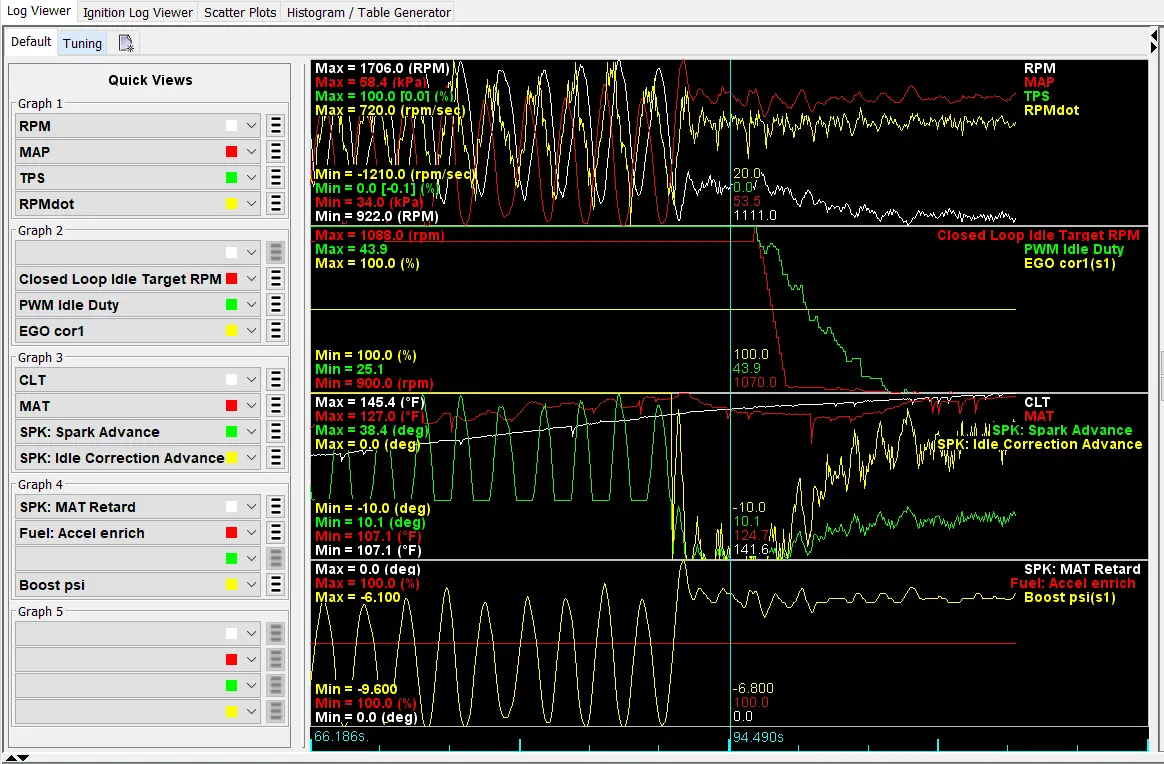
Task: Click the RPM legend label in graph 1
Action: tap(1039, 68)
